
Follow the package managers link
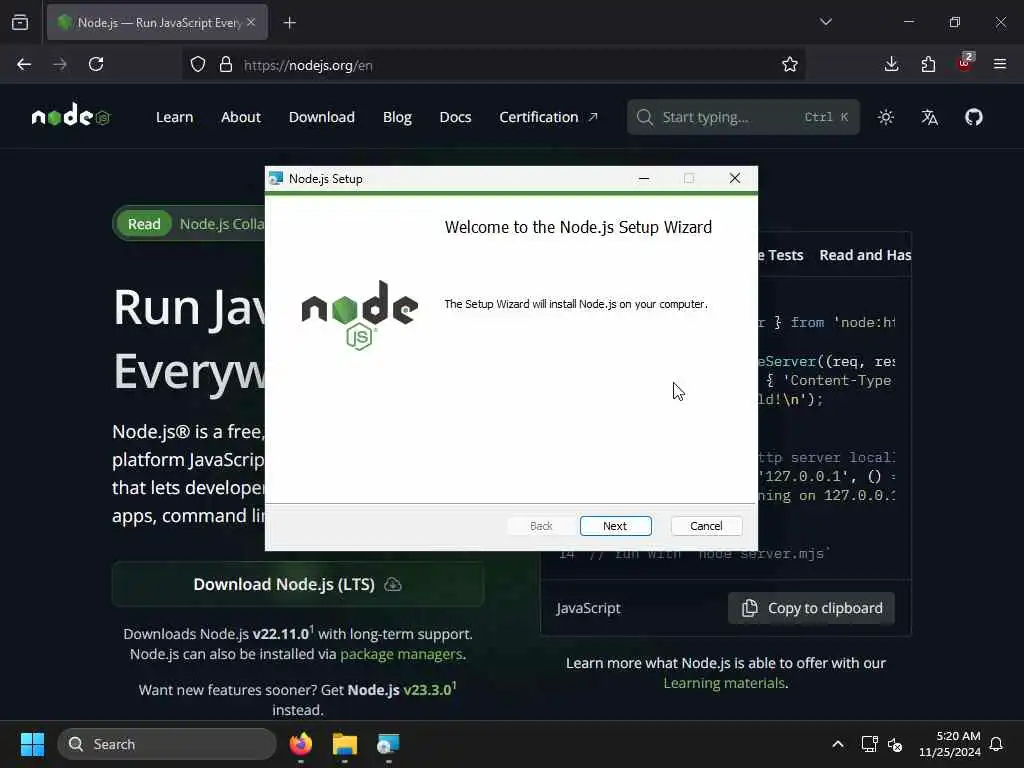coord(401,654)
